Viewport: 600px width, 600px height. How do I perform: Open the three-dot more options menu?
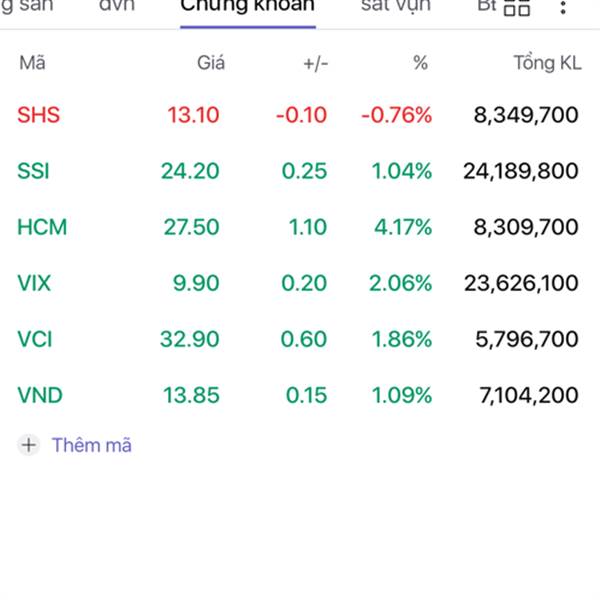coord(562,8)
